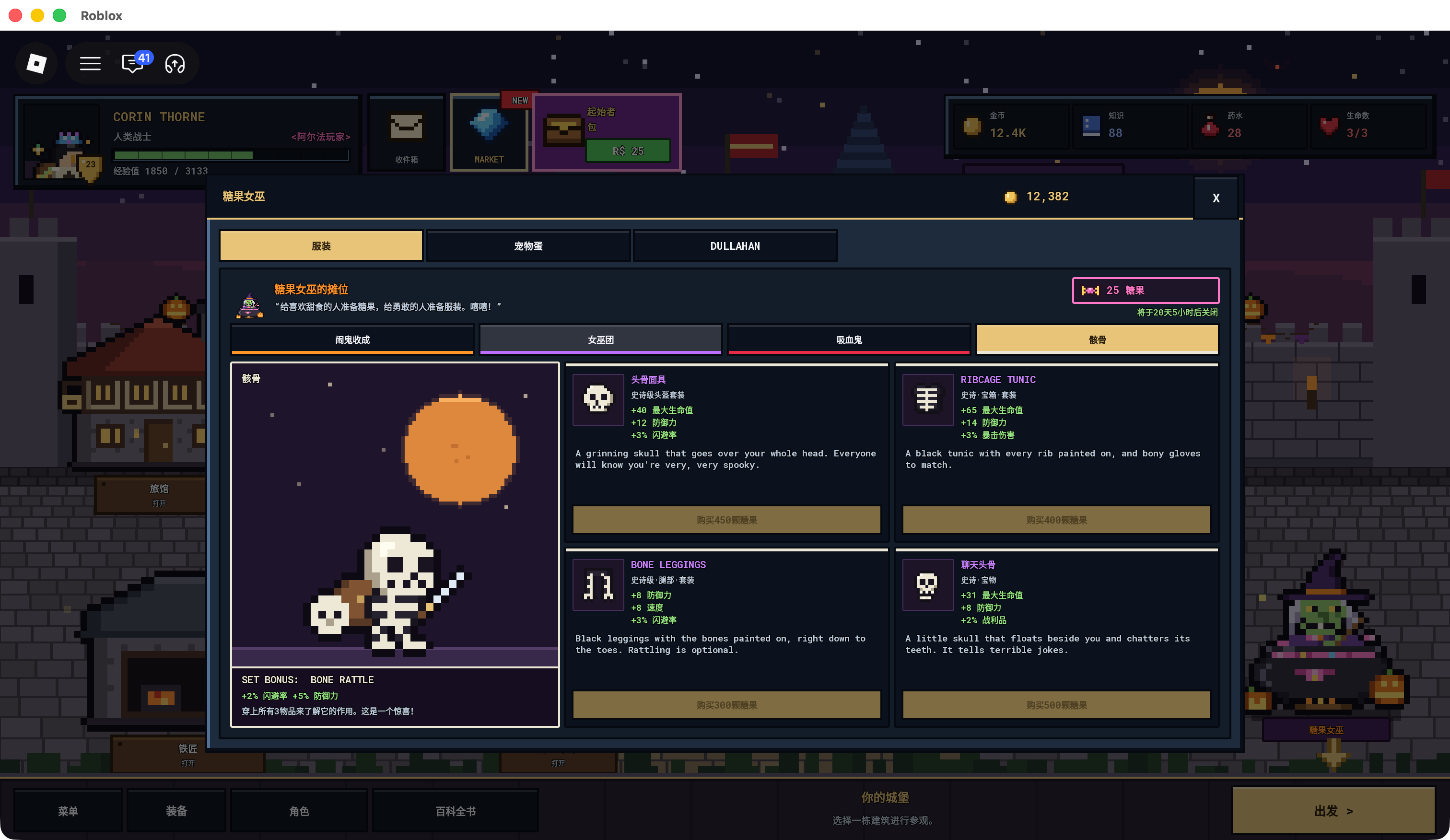Viewport: 1450px width, 840px height.
Task: Click the Ribcage Tunic item icon
Action: coord(927,399)
